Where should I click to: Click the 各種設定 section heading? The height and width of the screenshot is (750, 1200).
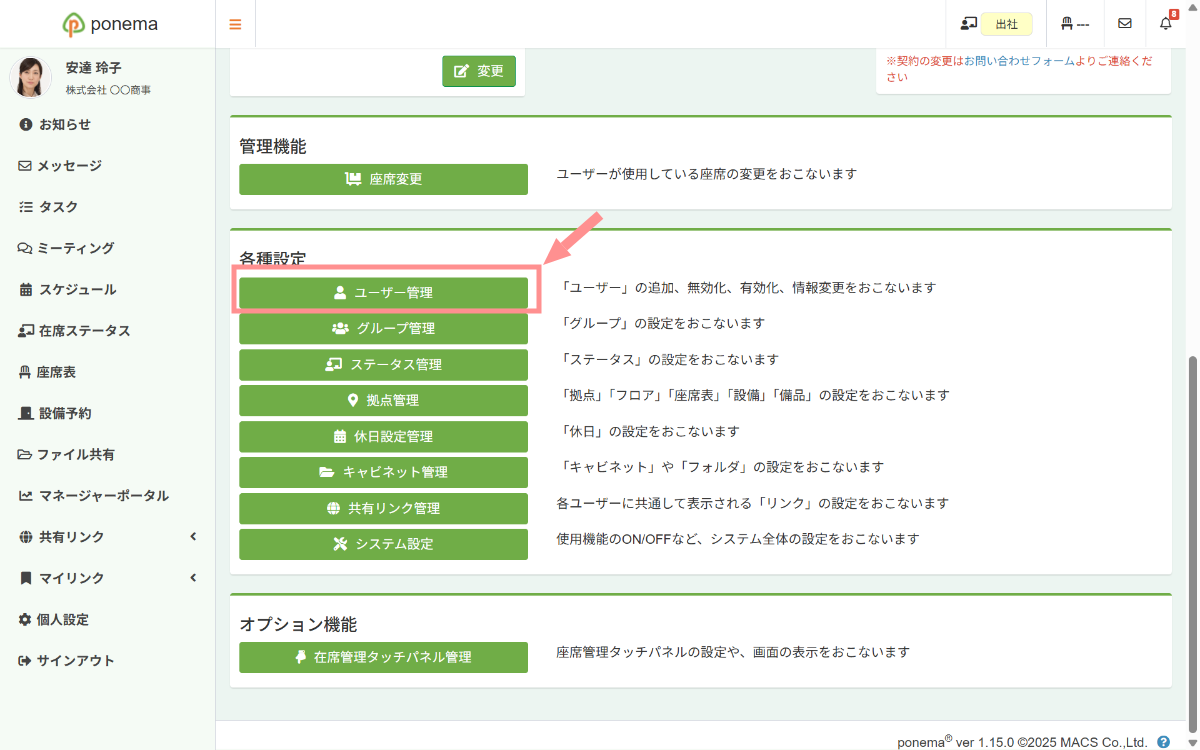272,258
